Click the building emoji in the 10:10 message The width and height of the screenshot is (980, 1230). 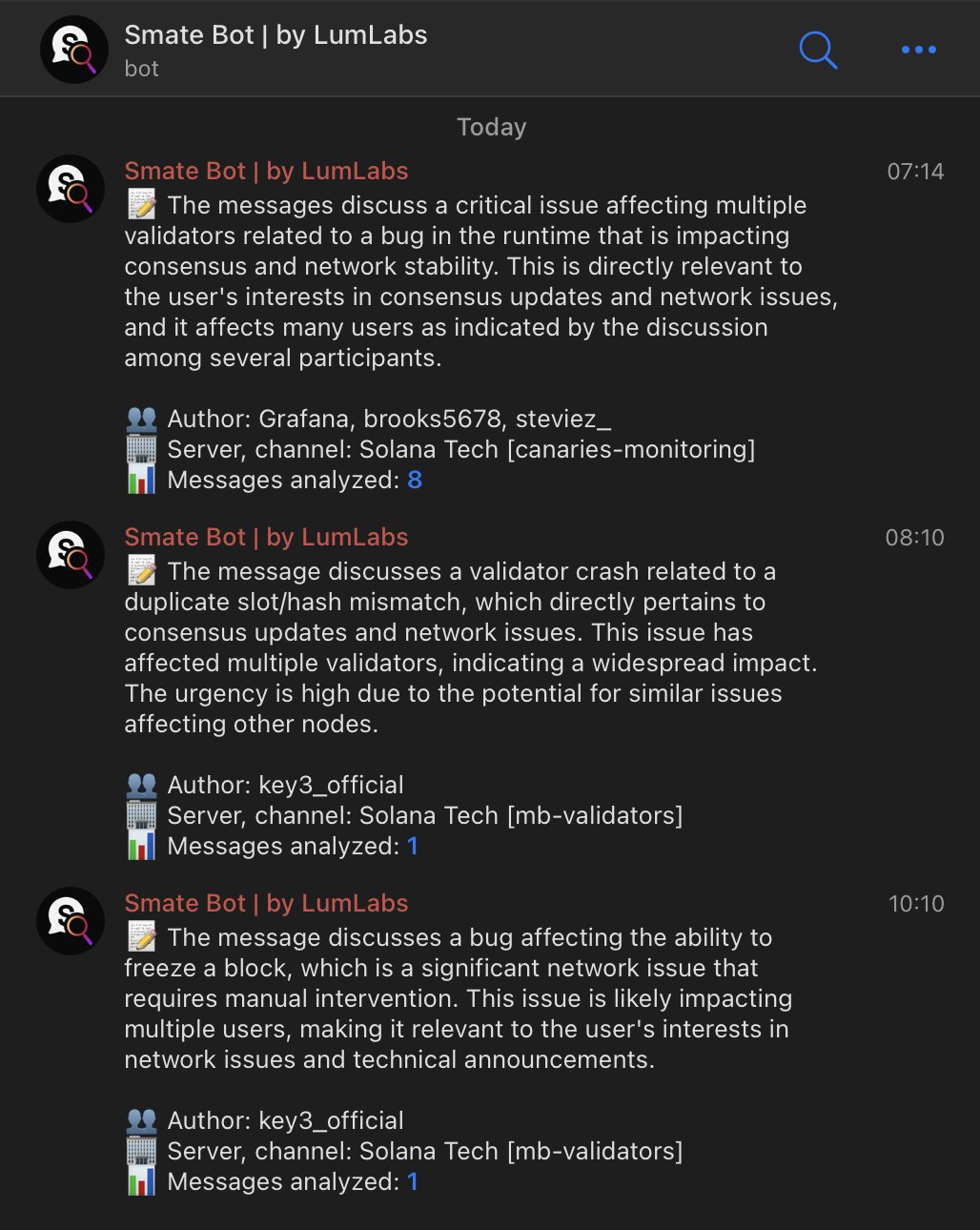[142, 1151]
